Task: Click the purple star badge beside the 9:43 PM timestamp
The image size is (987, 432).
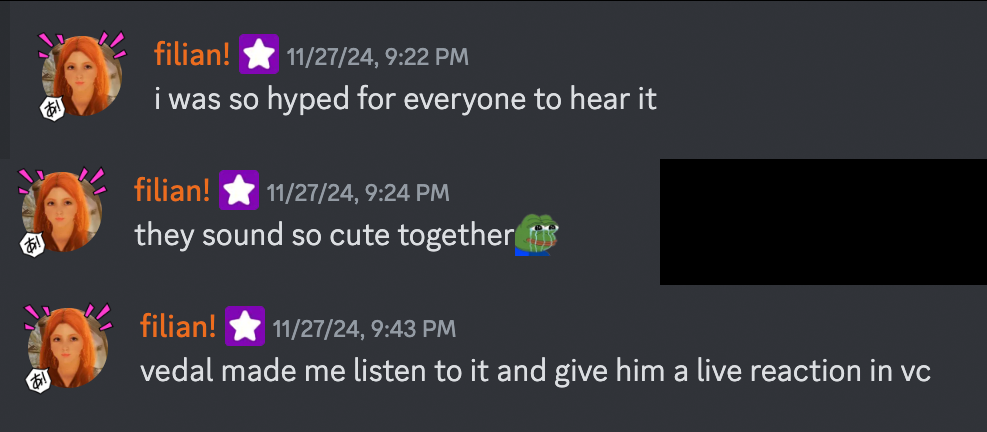Action: [x=245, y=326]
